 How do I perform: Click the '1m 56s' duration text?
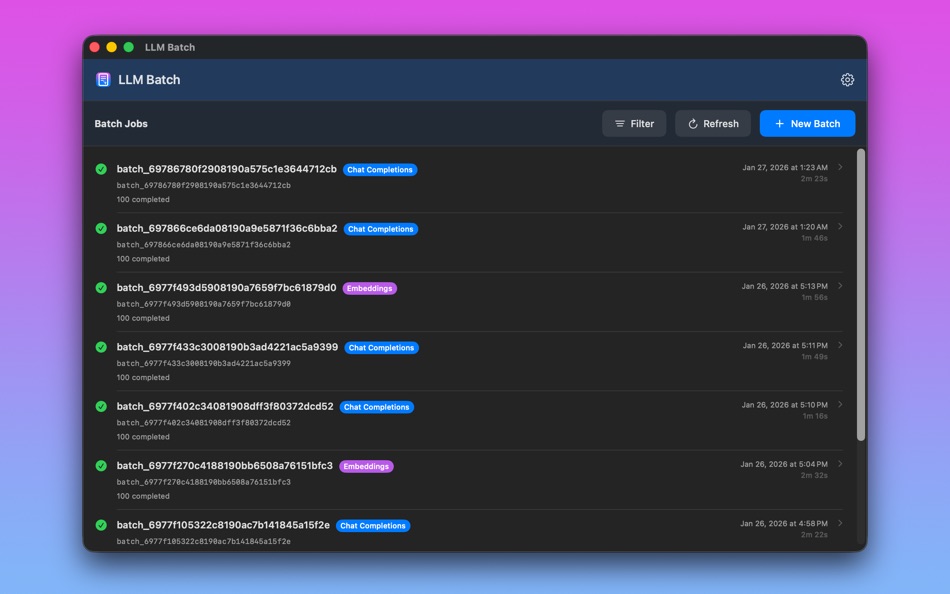point(814,298)
